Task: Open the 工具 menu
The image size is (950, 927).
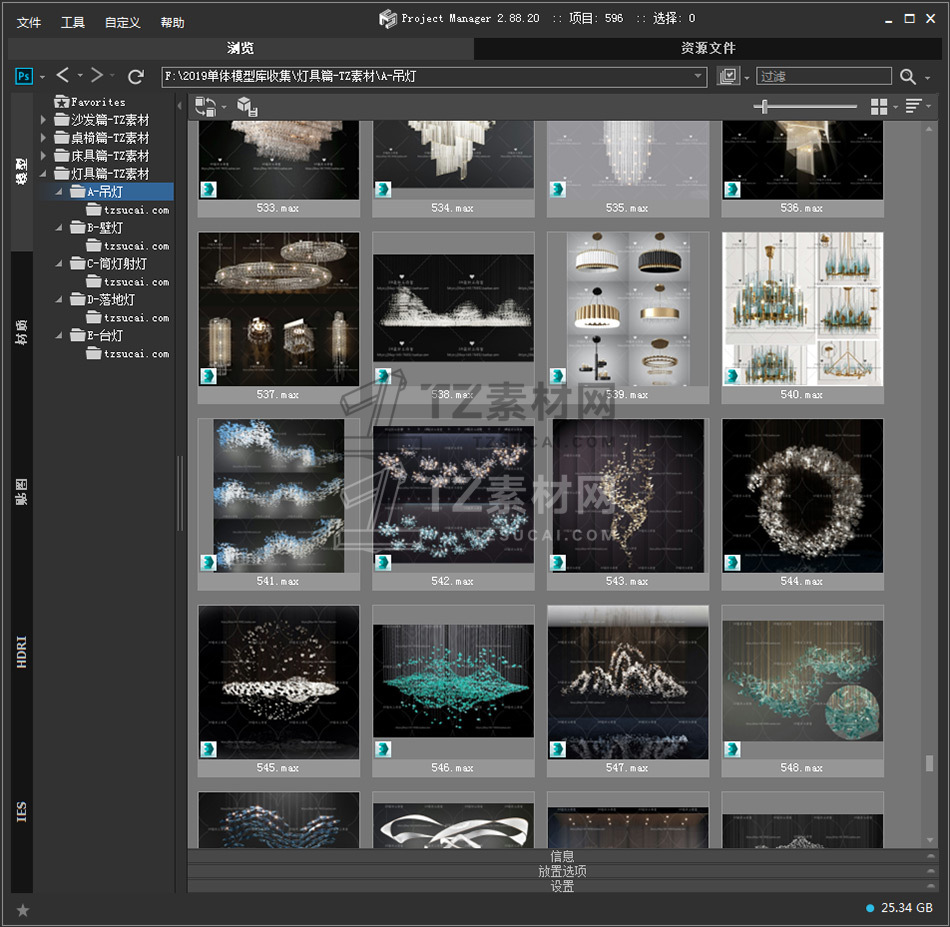Action: point(73,22)
